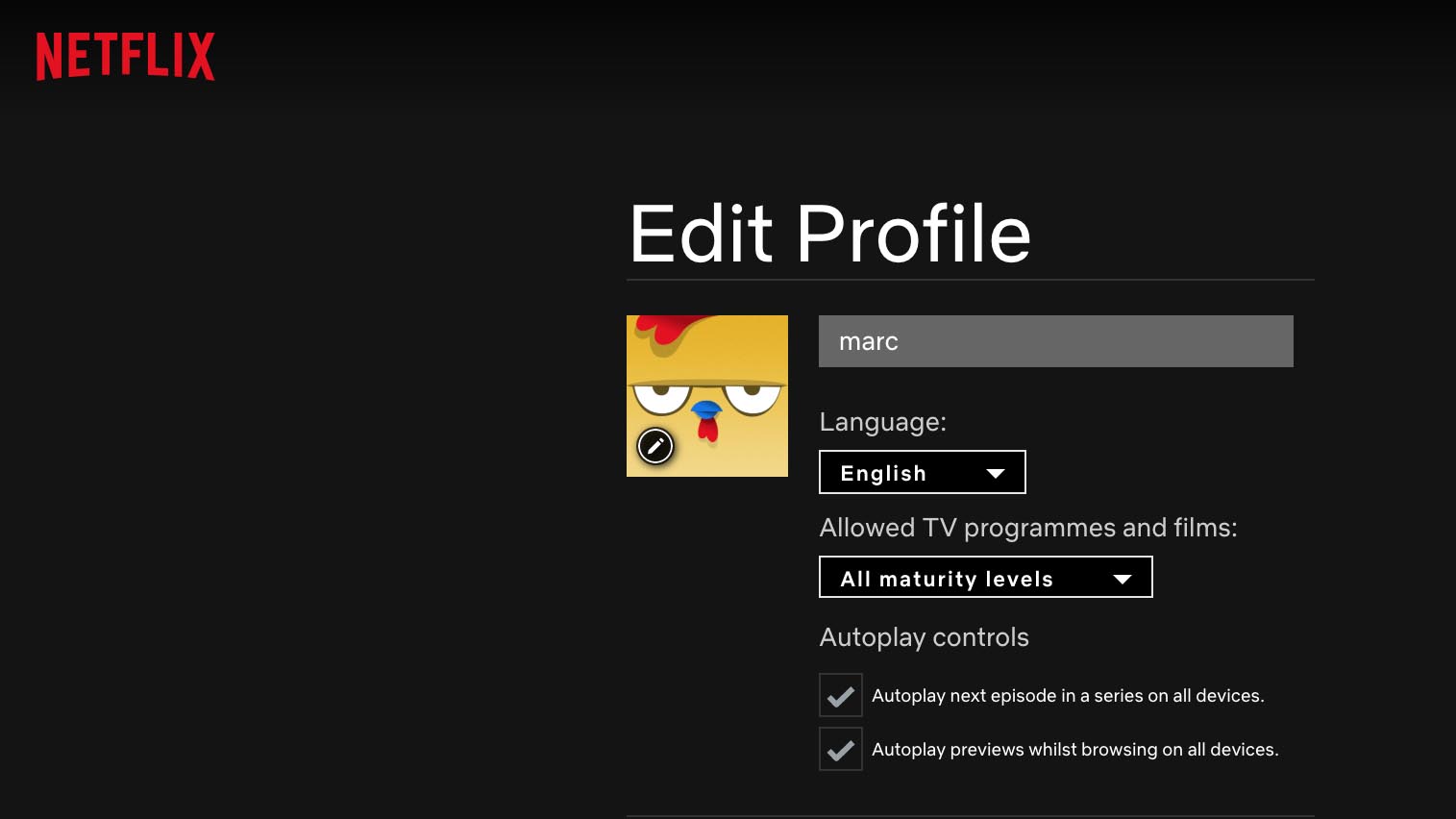Toggle autoplay previews whilst browsing checkbox
This screenshot has height=819, width=1456.
(841, 749)
